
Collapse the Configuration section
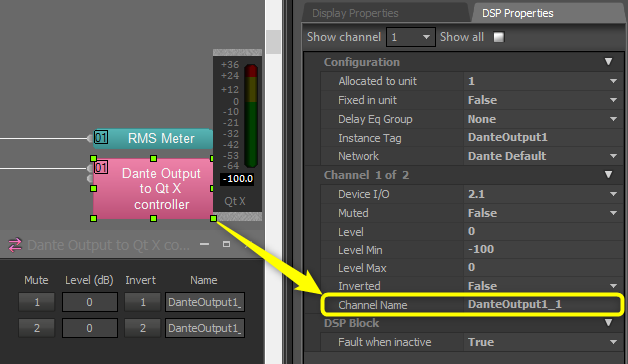608,62
